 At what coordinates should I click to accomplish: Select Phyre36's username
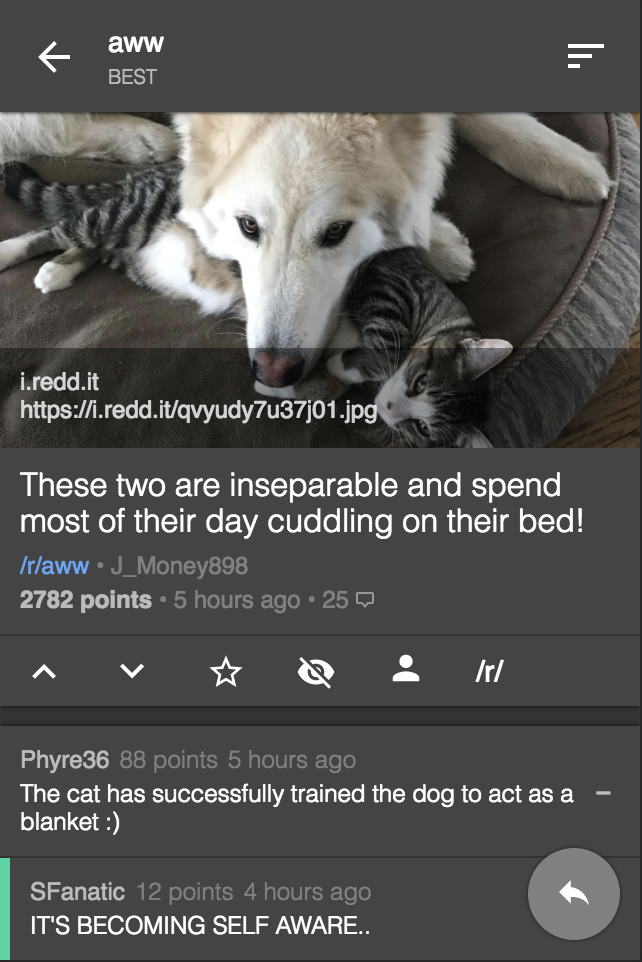[64, 760]
